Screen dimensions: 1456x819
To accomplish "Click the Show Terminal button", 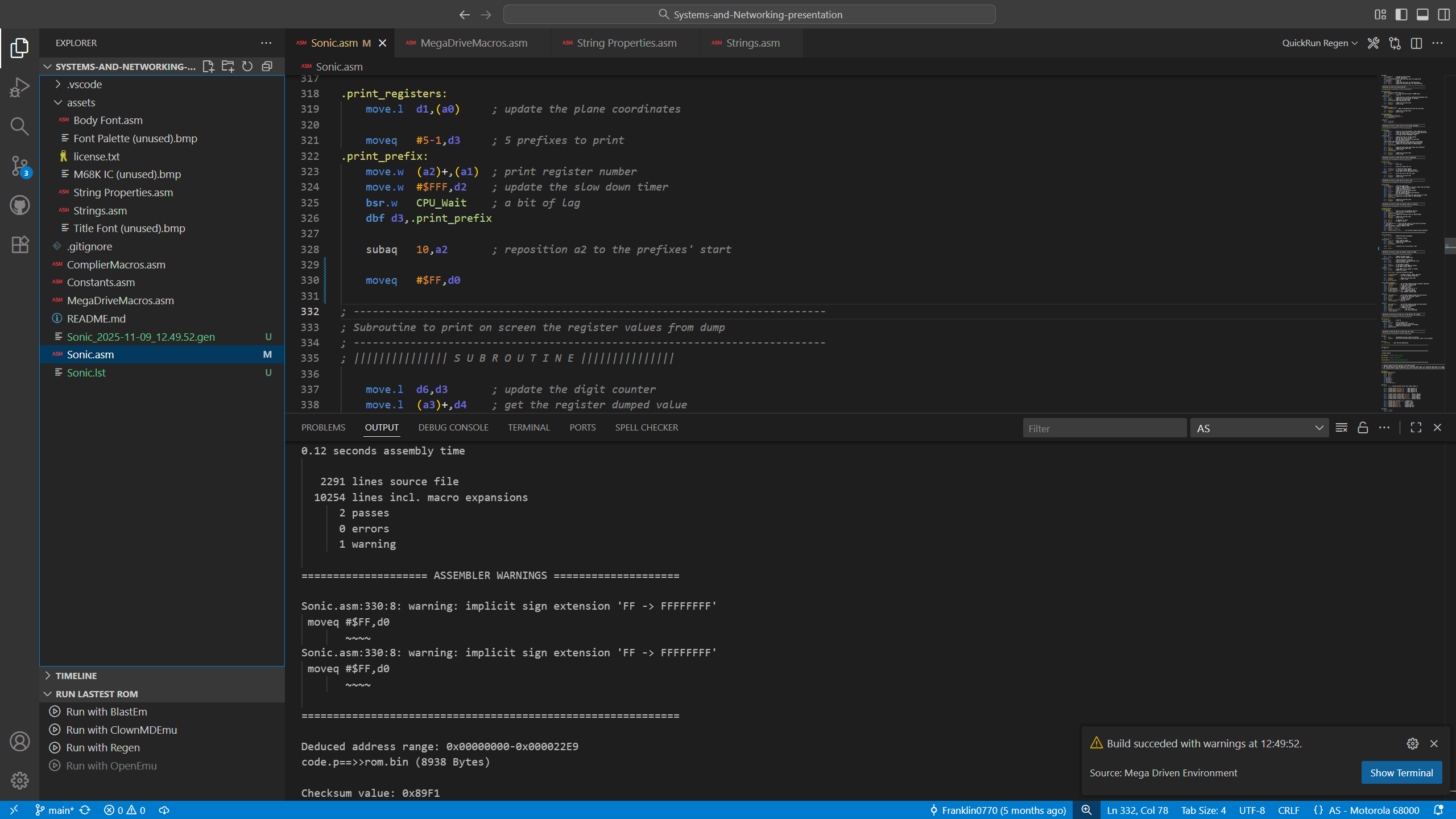I will coord(1401,772).
